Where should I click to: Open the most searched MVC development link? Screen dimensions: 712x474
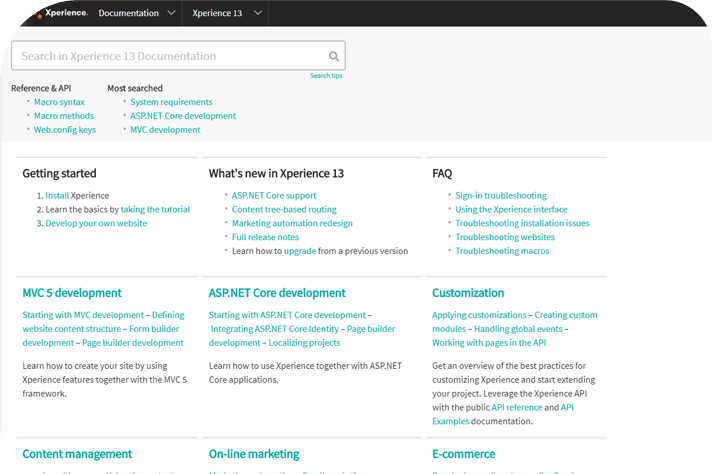click(x=165, y=130)
